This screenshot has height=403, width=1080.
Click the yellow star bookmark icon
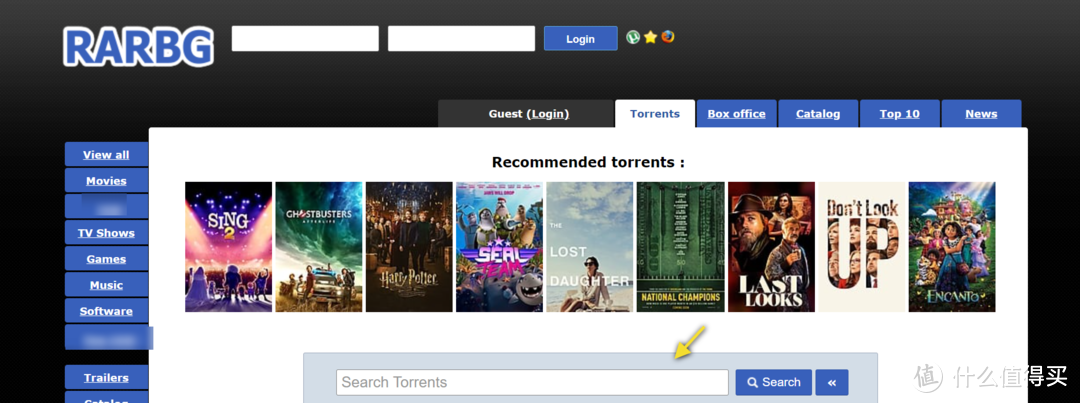[650, 37]
